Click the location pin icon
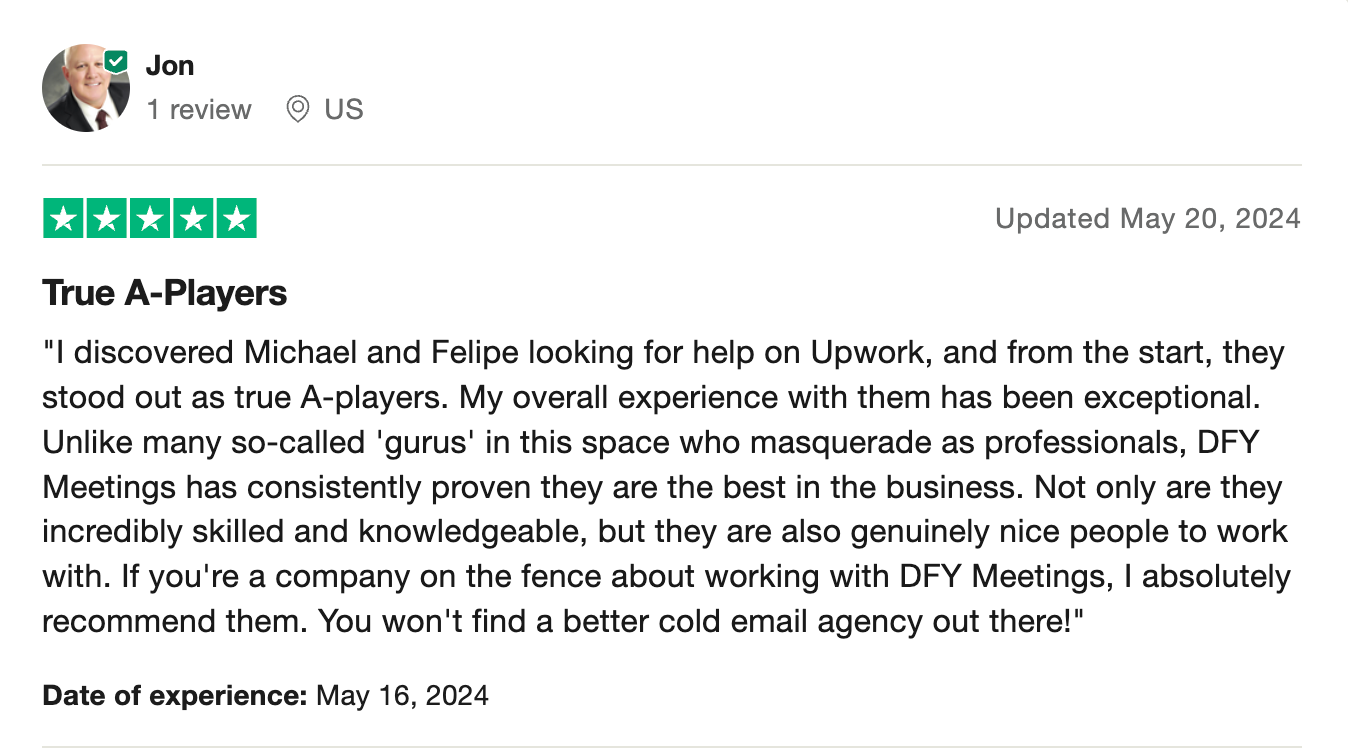The width and height of the screenshot is (1348, 752). coord(297,109)
